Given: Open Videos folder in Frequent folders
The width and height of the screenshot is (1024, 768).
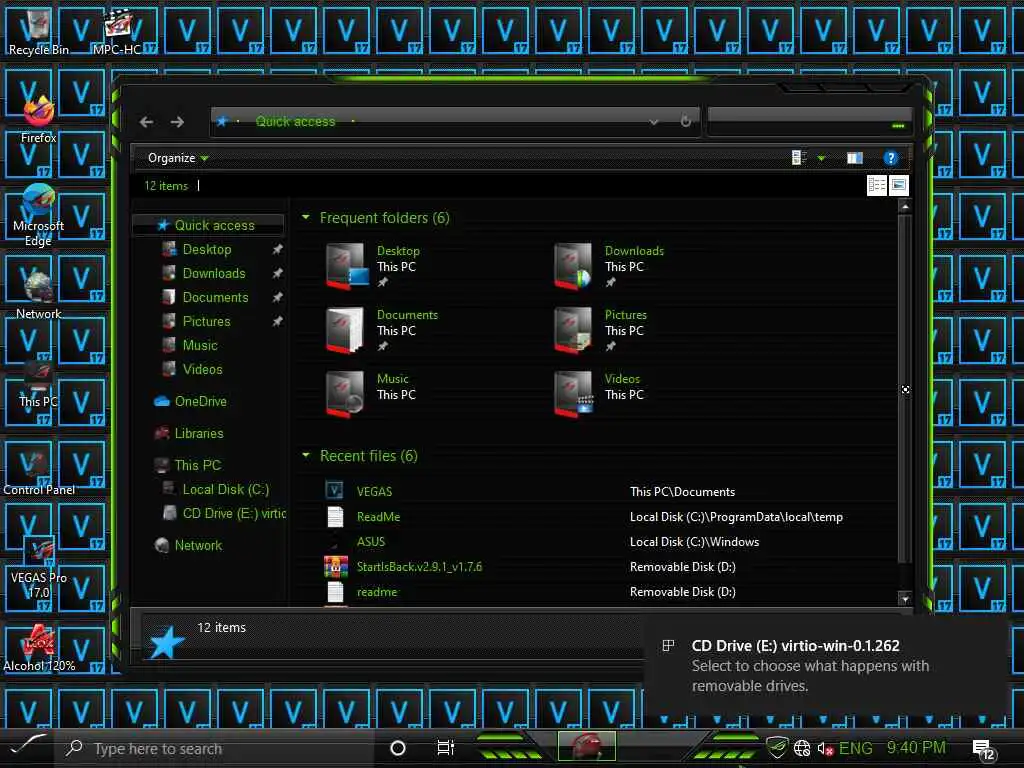Looking at the screenshot, I should click(x=599, y=394).
